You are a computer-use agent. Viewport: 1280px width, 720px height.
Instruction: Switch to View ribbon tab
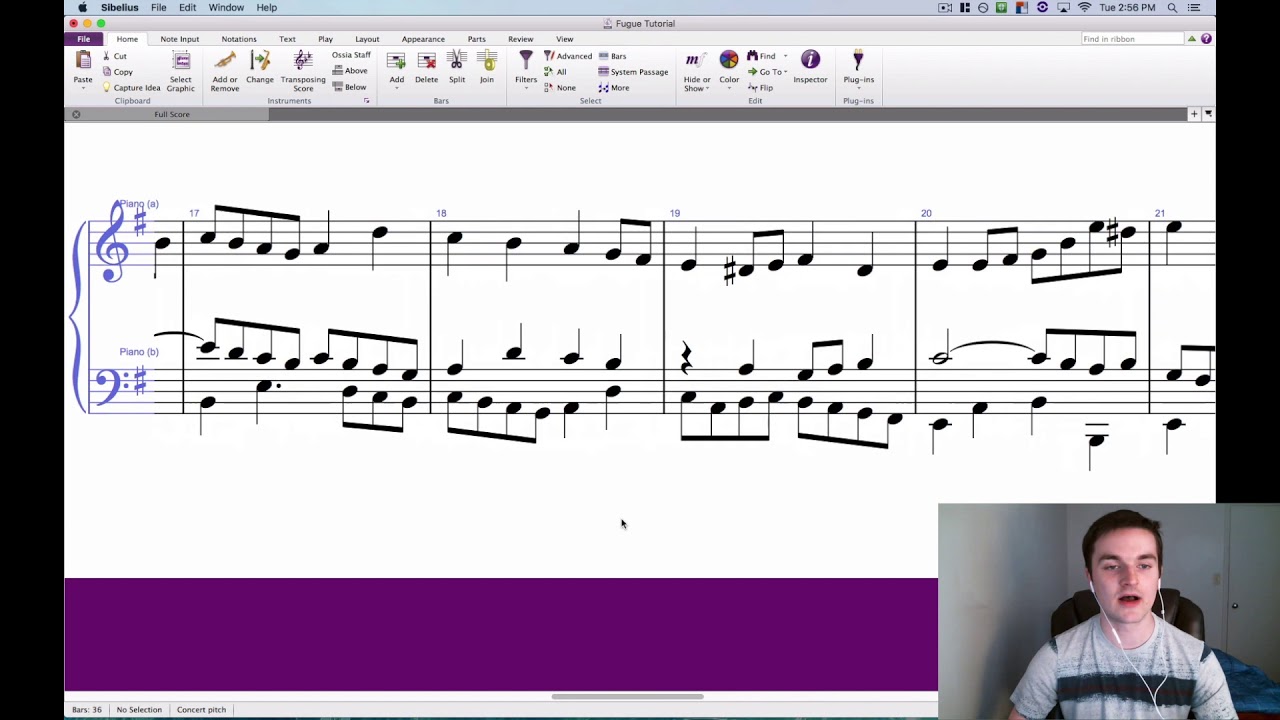tap(565, 39)
